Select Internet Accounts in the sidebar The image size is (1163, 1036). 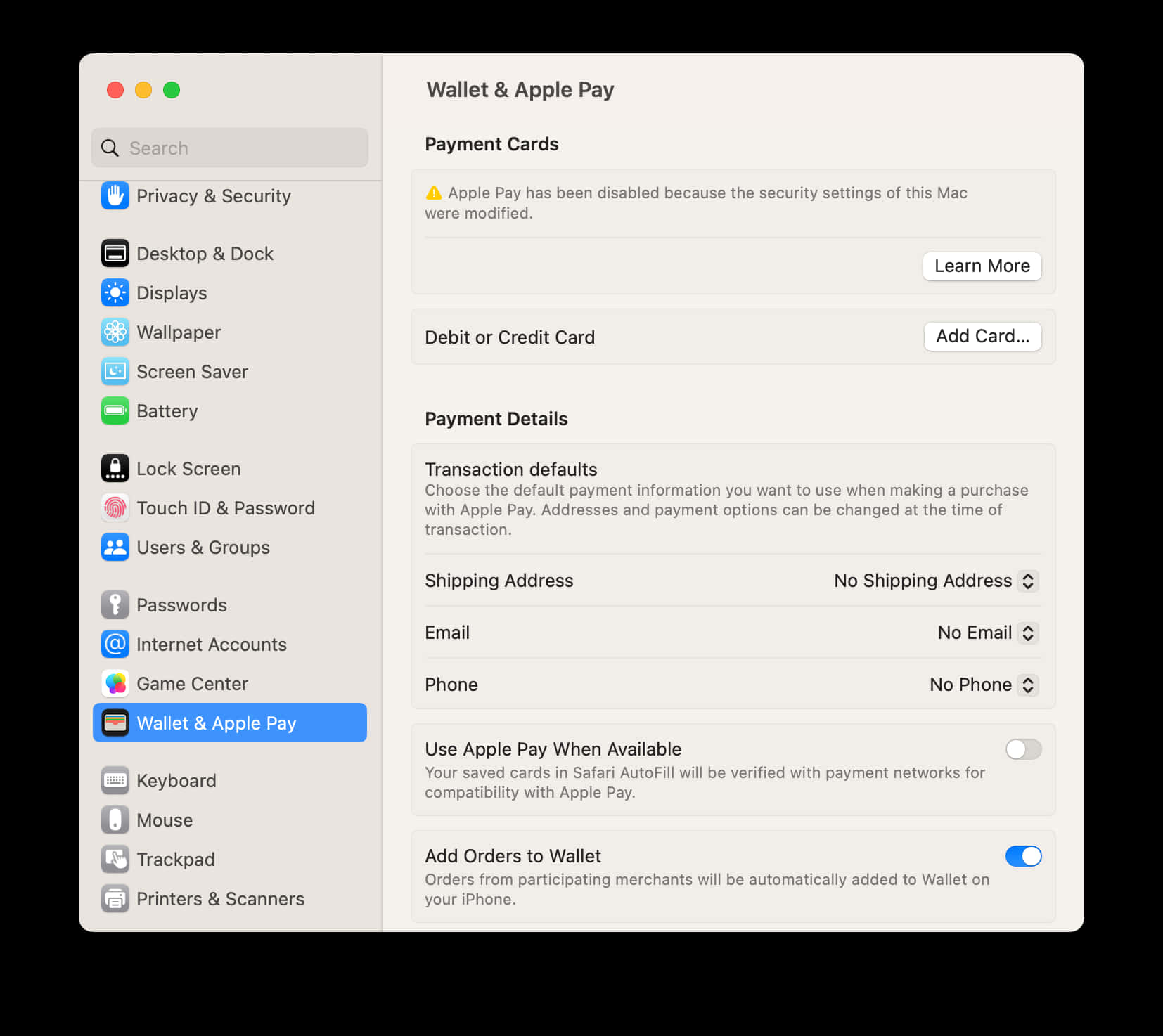click(x=230, y=645)
